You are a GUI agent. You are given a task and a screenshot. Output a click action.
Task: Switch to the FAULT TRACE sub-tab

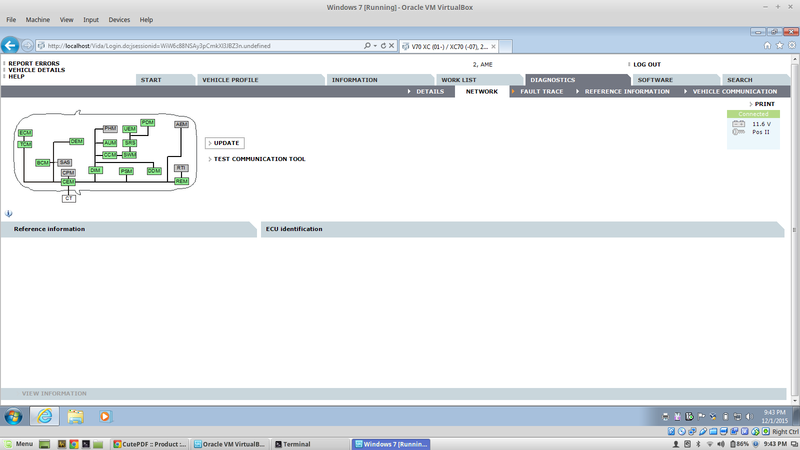(541, 91)
